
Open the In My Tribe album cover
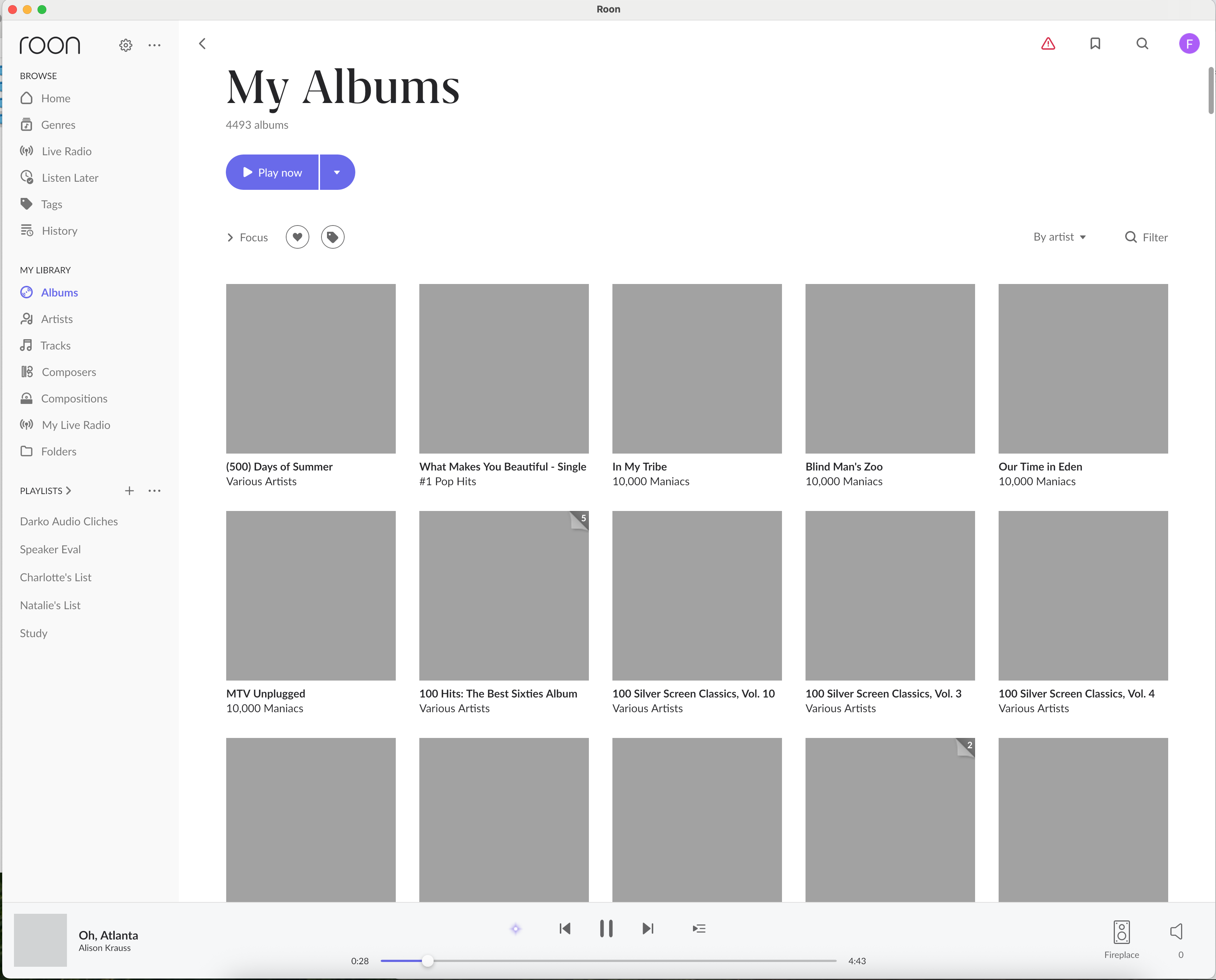coord(697,369)
